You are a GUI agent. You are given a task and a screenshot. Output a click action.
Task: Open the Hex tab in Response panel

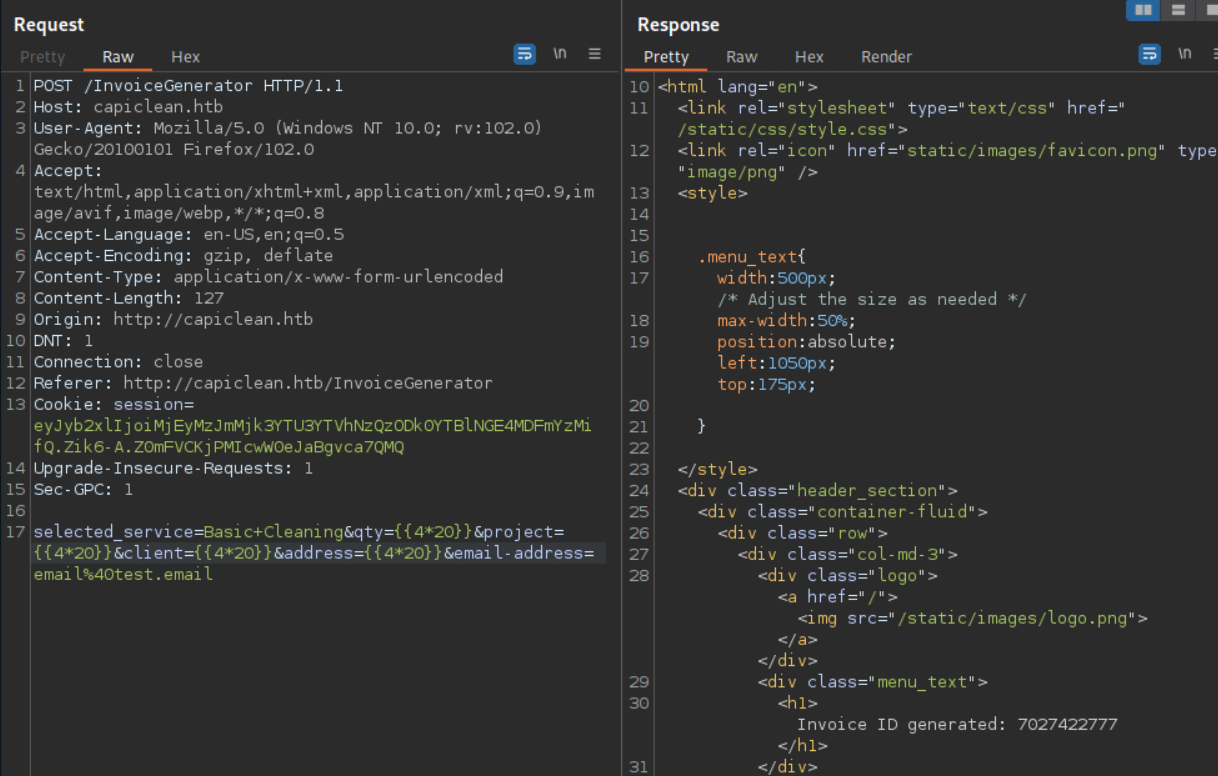pos(809,57)
